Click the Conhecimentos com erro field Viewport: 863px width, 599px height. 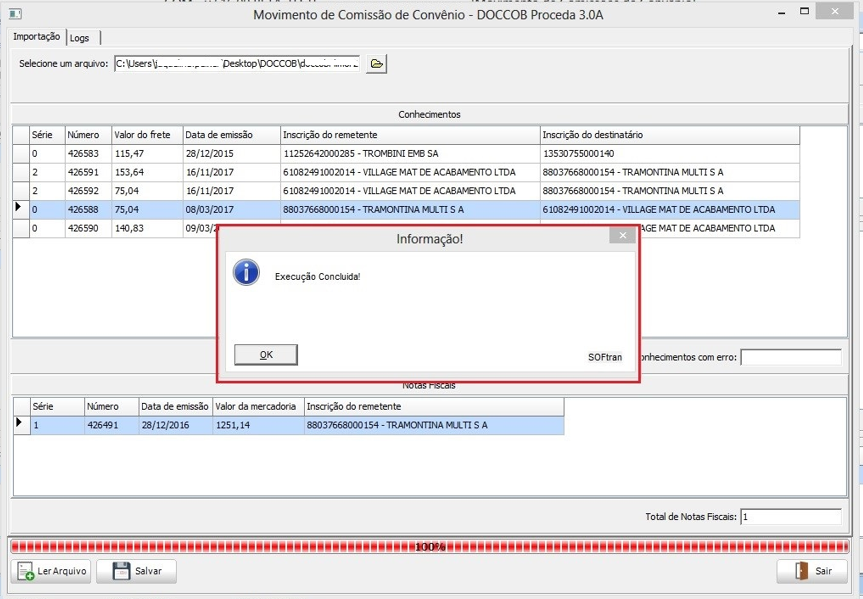791,357
